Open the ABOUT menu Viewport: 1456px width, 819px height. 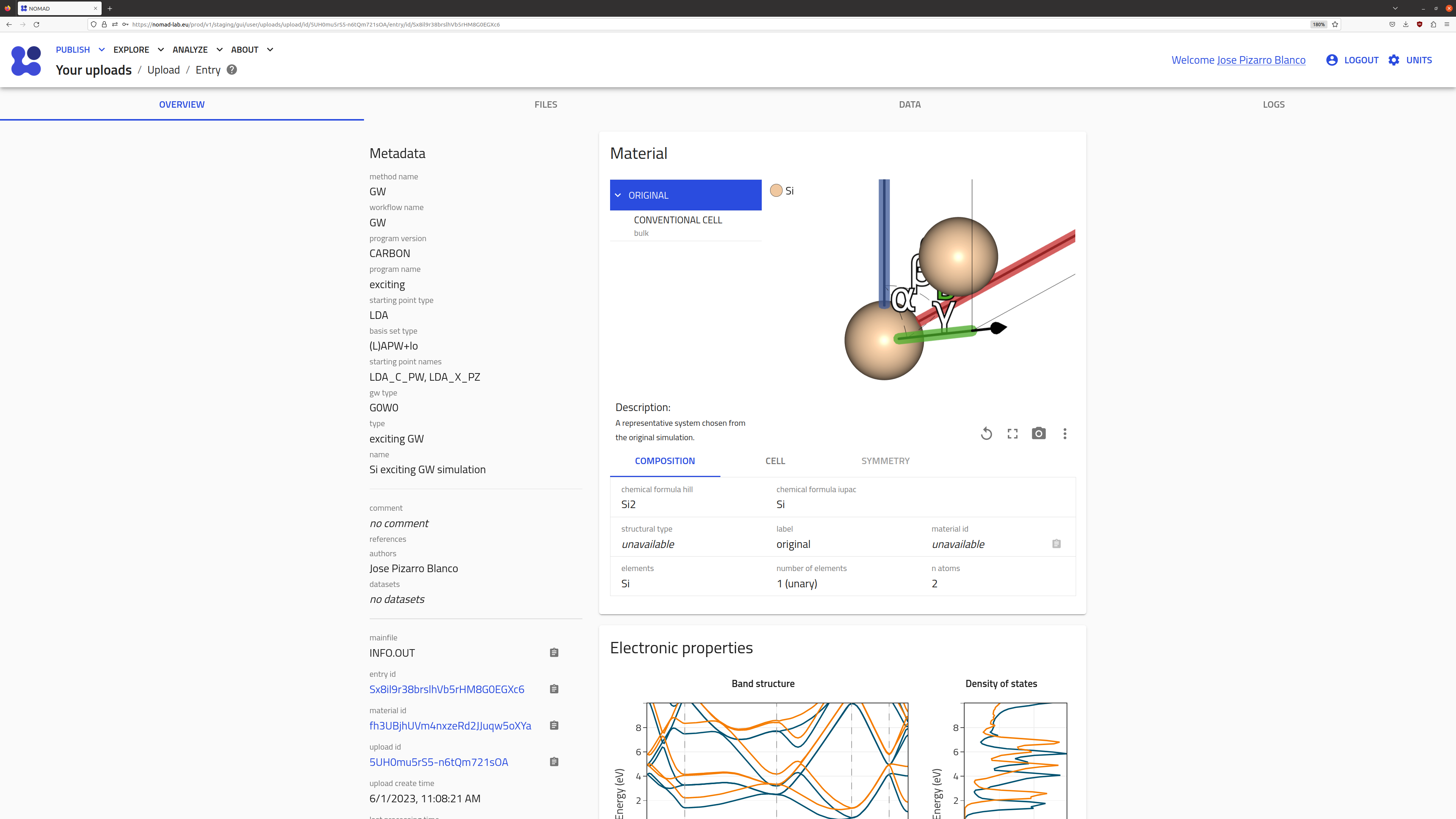click(245, 50)
